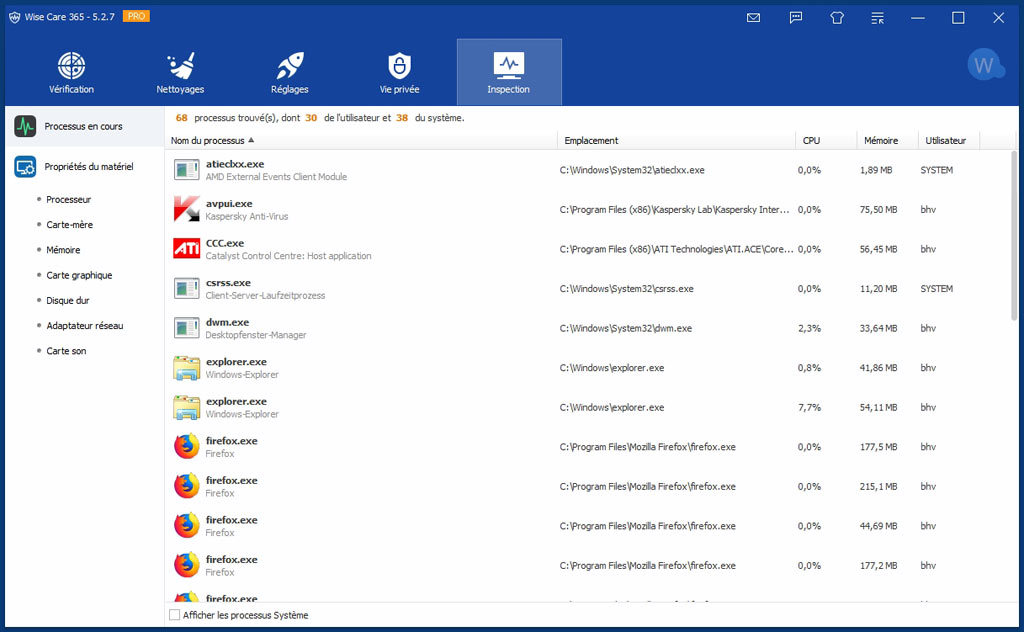The width and height of the screenshot is (1024, 632).
Task: Click the 41,86 MB memory value
Action: 878,368
